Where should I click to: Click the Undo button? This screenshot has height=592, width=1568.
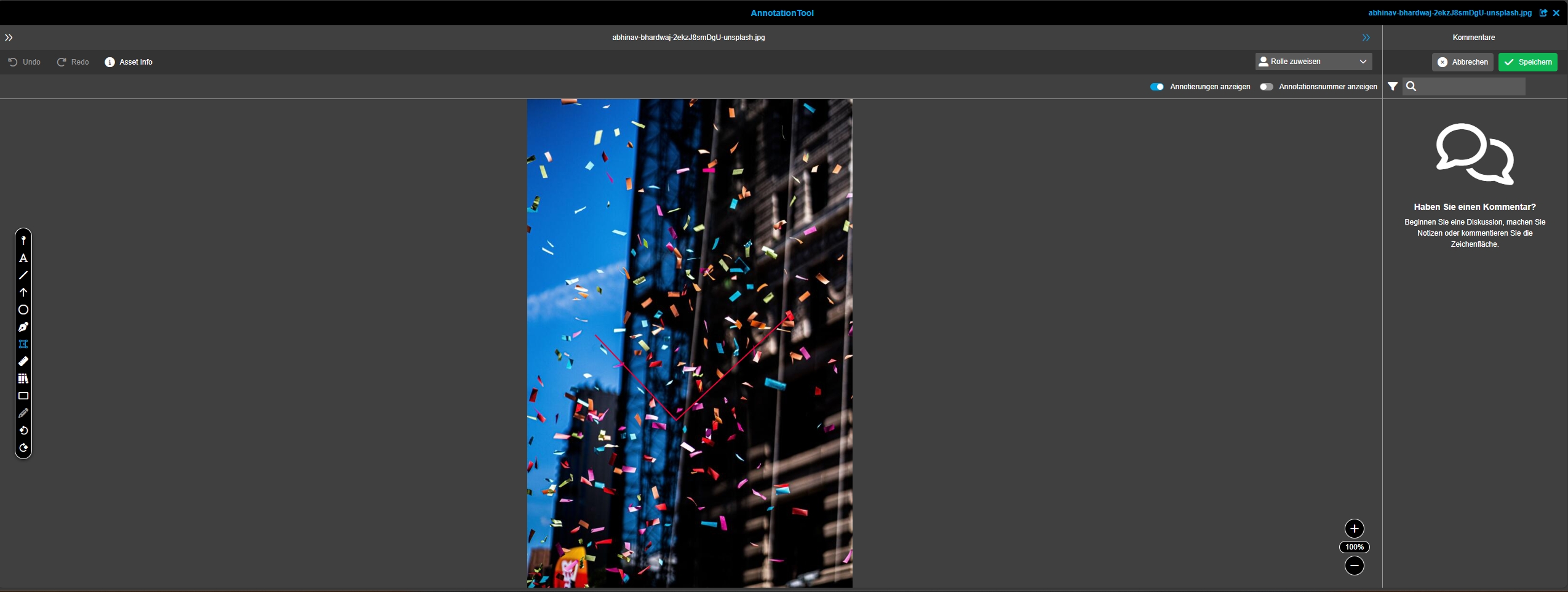[25, 62]
